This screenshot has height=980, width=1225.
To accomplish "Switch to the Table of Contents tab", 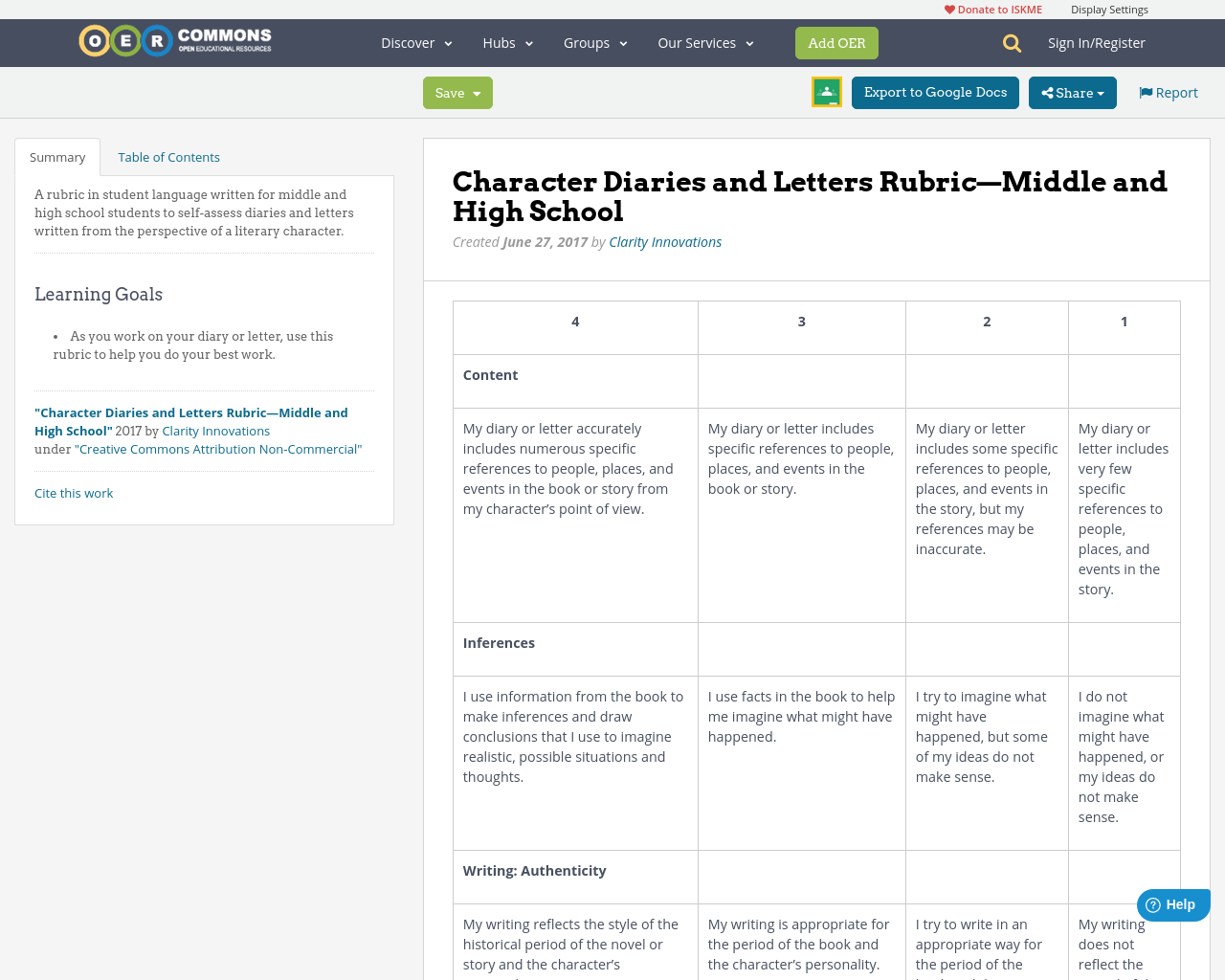I will (168, 155).
